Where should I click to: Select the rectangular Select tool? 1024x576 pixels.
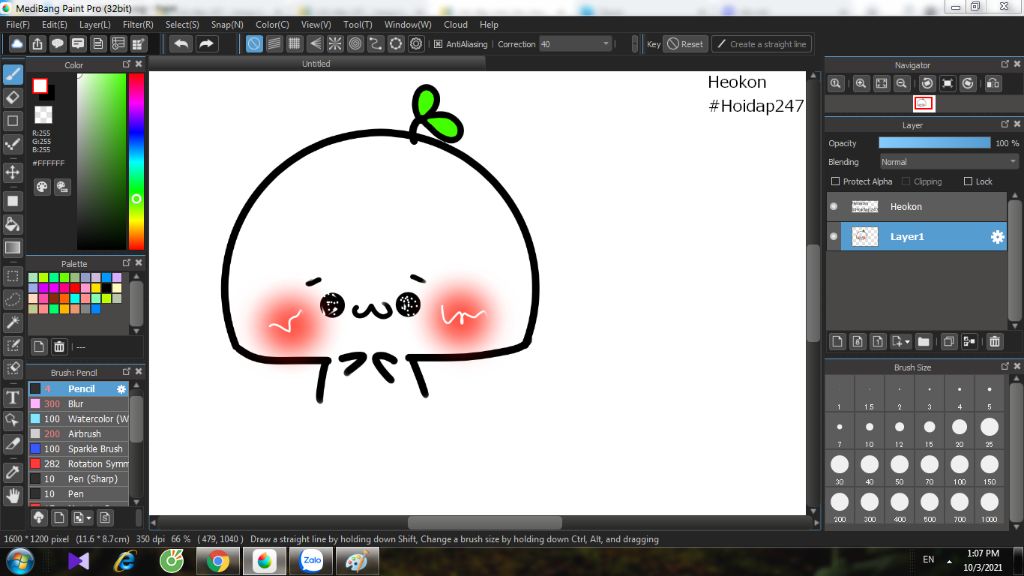pyautogui.click(x=12, y=276)
